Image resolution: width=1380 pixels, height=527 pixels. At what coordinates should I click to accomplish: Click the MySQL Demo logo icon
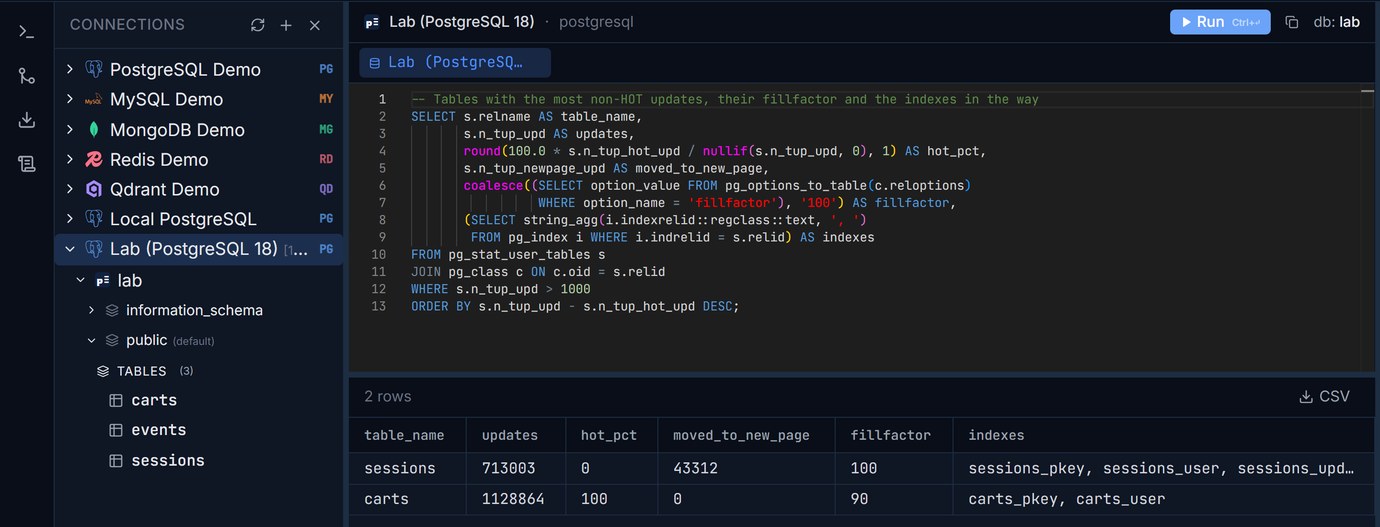94,99
